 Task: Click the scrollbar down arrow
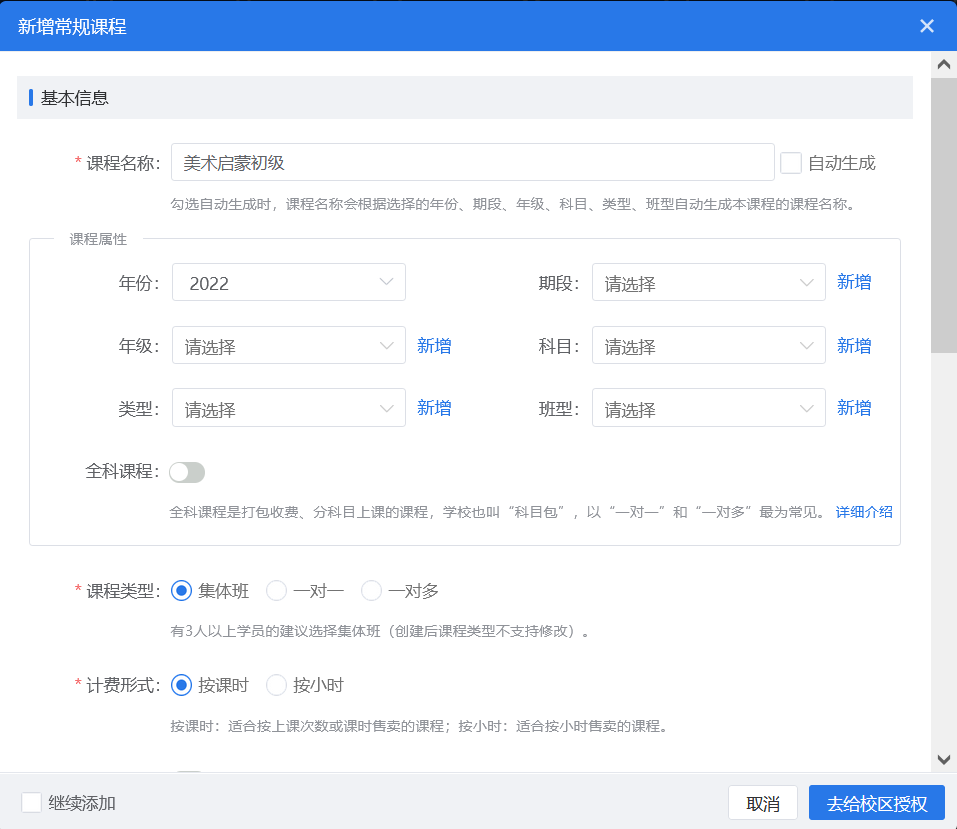[x=944, y=759]
